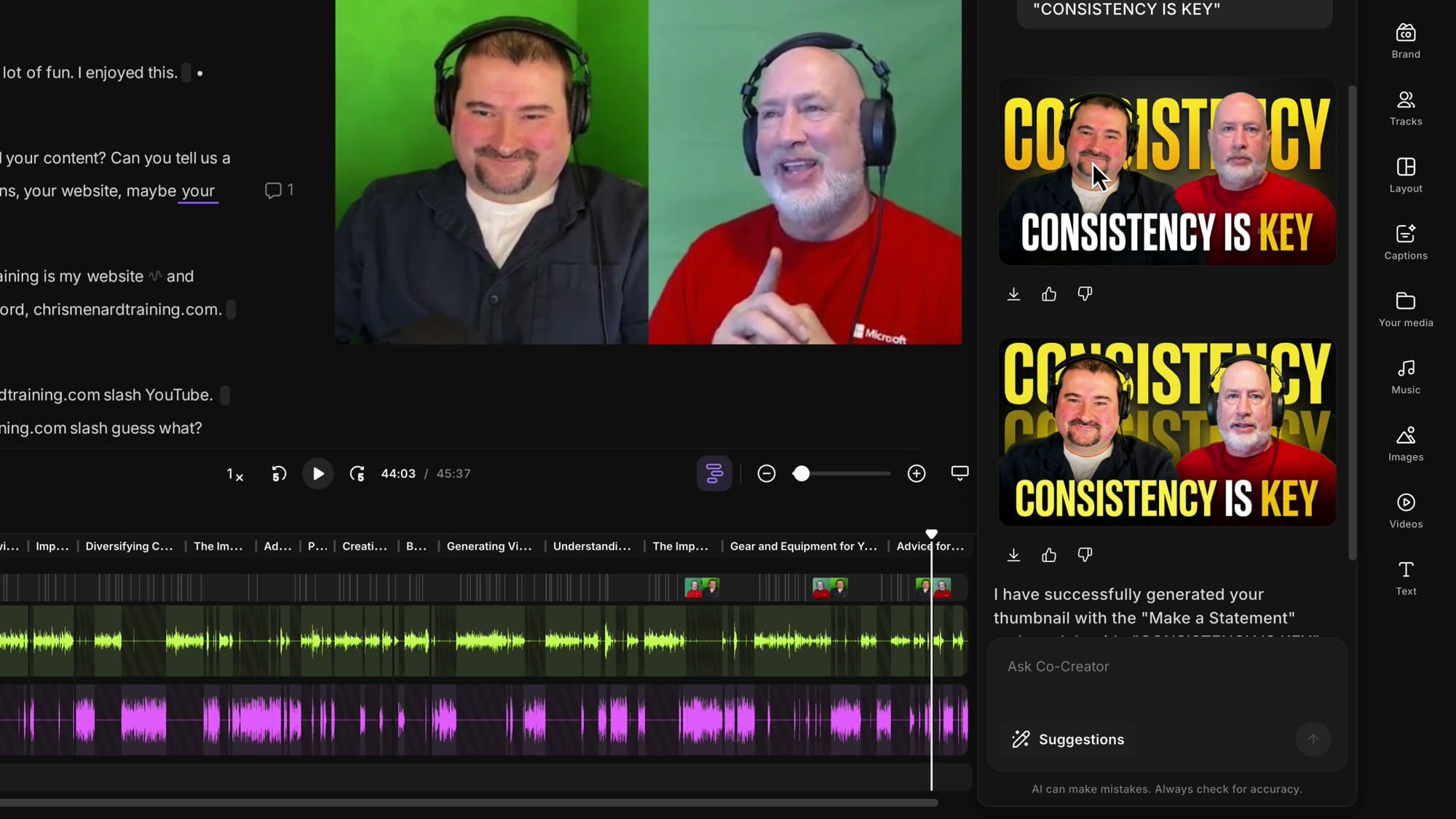Play the video in the preview
1456x819 pixels.
[317, 473]
